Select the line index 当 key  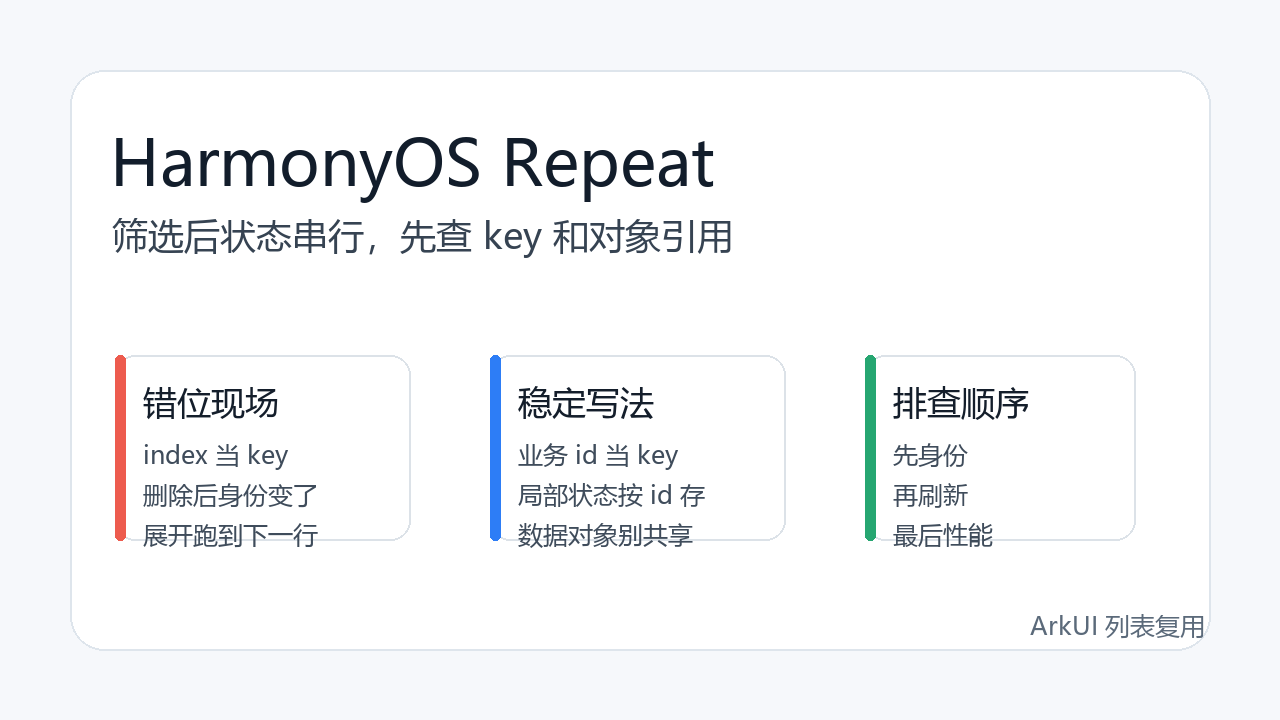click(216, 456)
